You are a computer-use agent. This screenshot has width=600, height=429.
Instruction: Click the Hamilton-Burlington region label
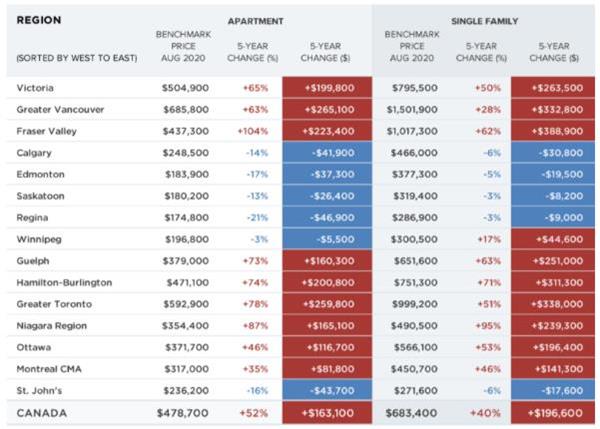tap(63, 282)
